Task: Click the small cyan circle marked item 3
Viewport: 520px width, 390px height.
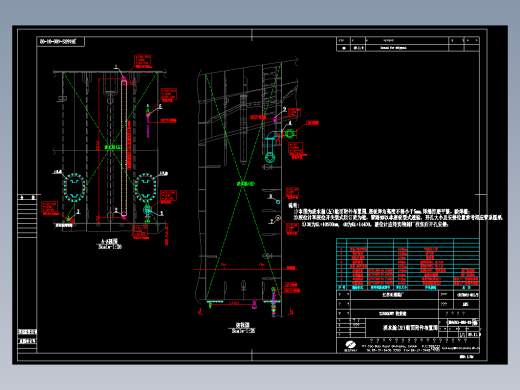Action: 278,202
